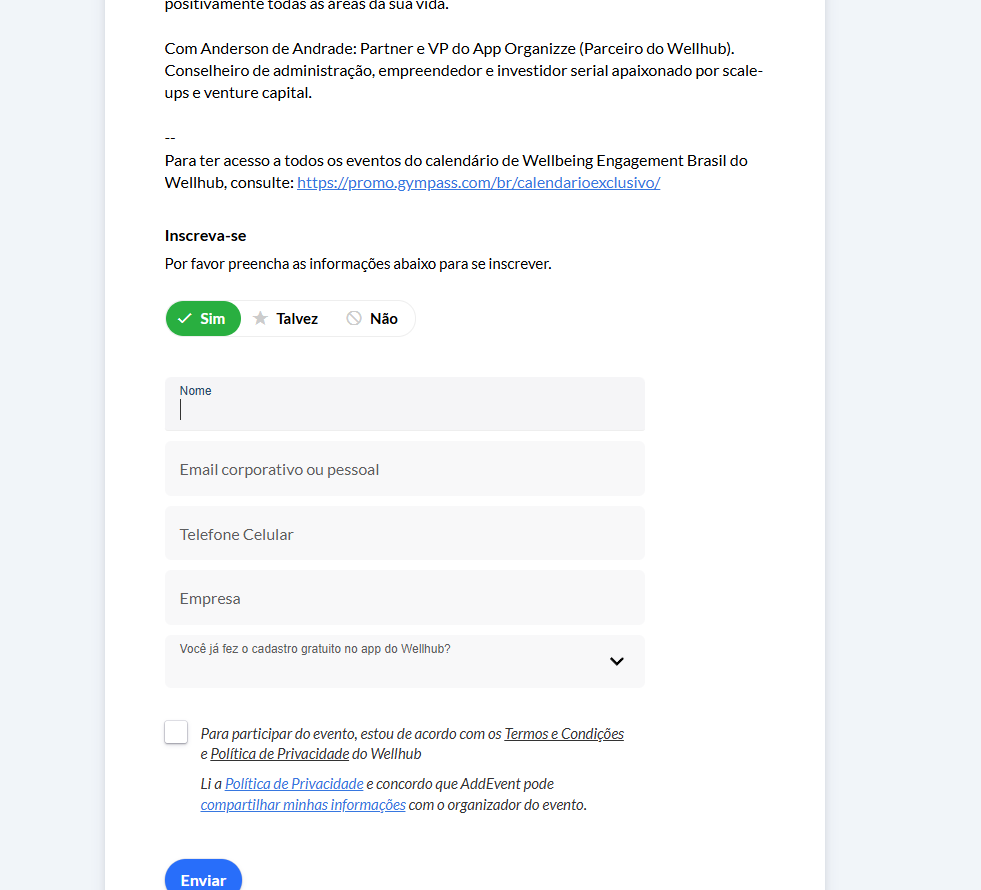Click the Email corporativo ou pessoal field
The image size is (981, 890).
click(404, 469)
